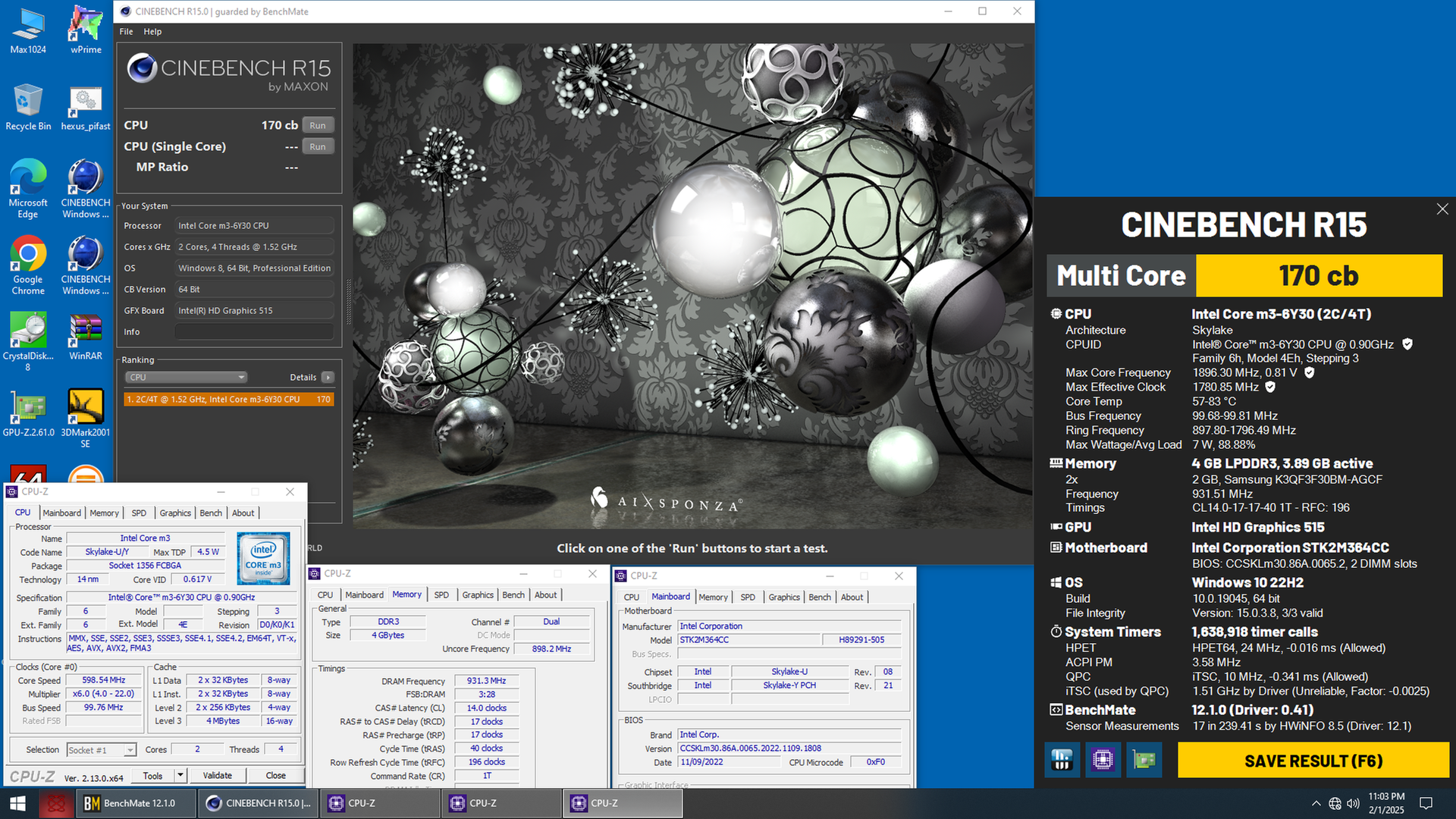Switch to CINEBENCH R15.0 in taskbar
Image resolution: width=1456 pixels, height=819 pixels.
259,803
